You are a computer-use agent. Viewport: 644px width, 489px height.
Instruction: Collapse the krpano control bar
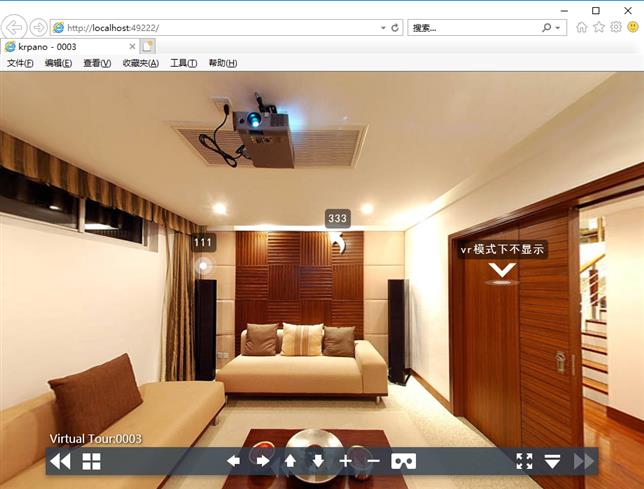coord(552,461)
